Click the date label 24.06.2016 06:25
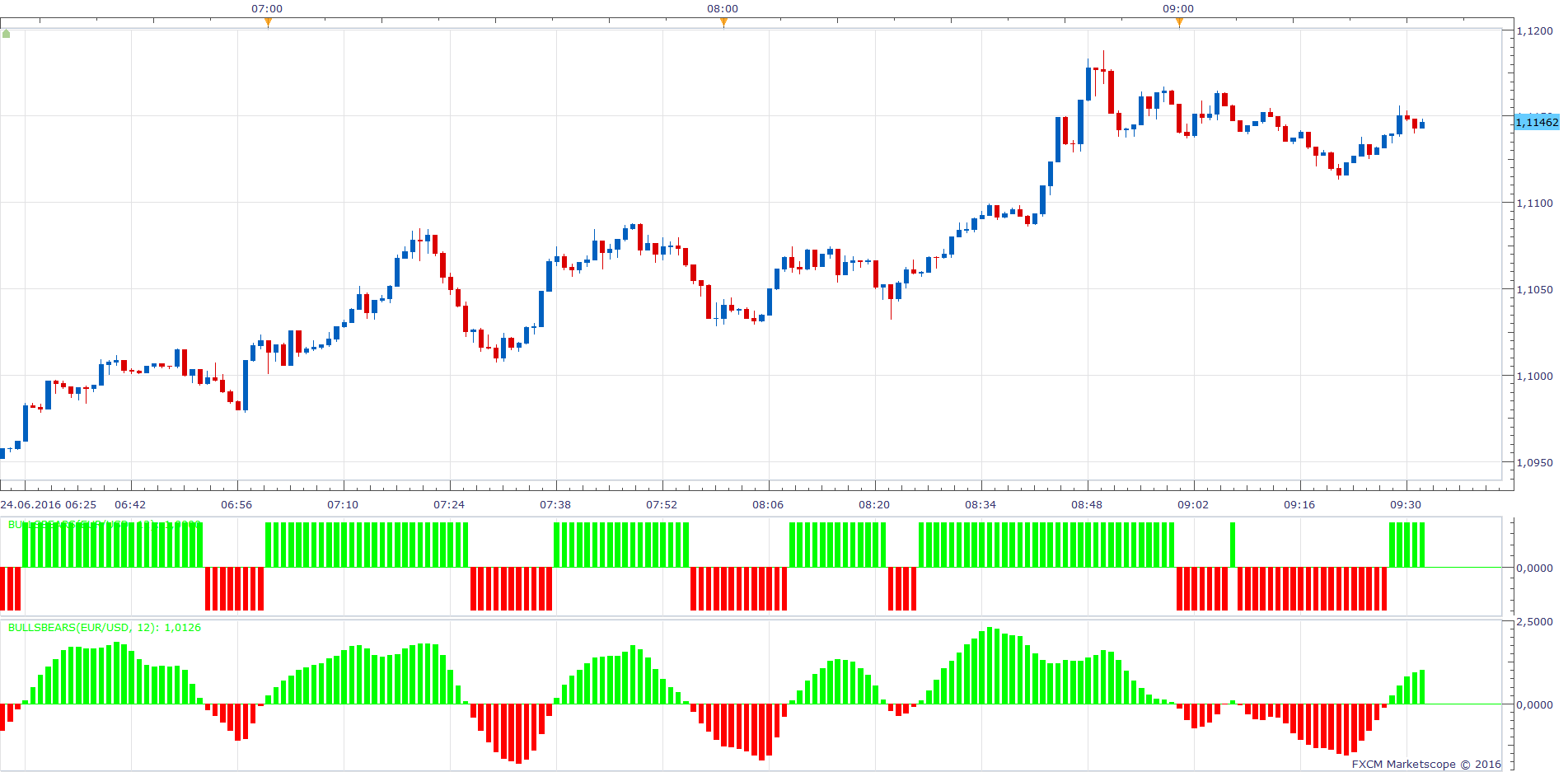1568x772 pixels. coord(49,504)
